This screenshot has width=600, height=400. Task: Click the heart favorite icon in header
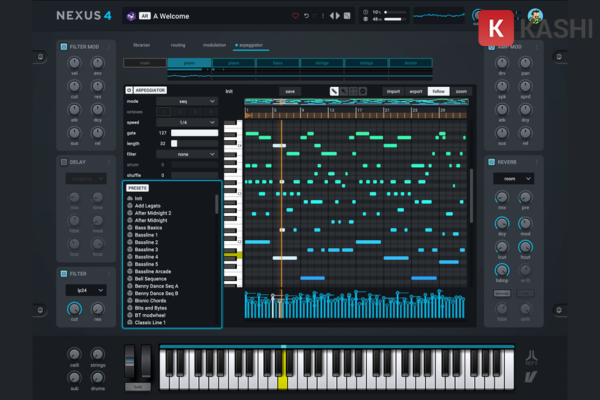click(x=295, y=16)
